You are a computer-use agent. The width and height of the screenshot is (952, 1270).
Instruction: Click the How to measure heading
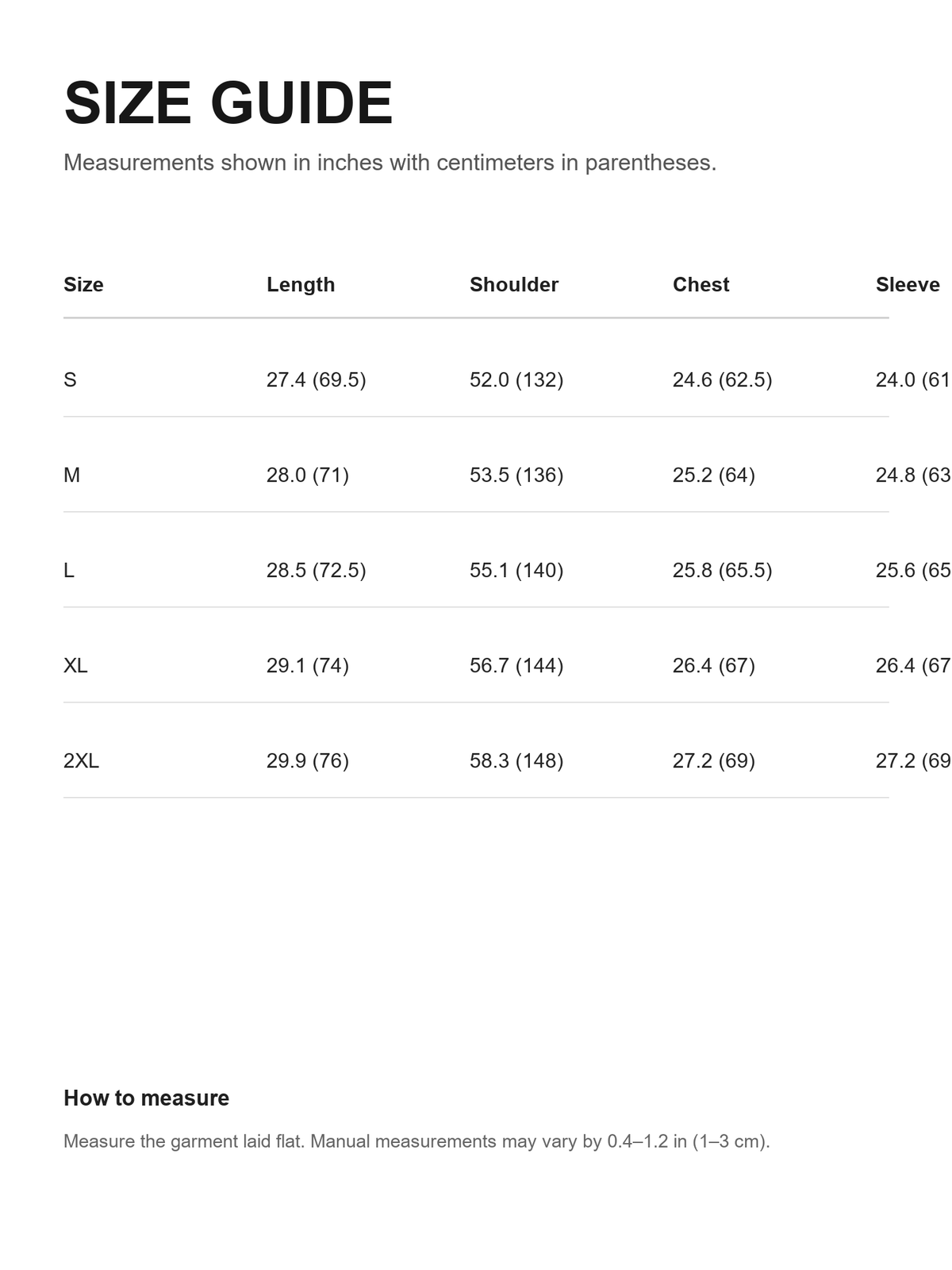[147, 1098]
